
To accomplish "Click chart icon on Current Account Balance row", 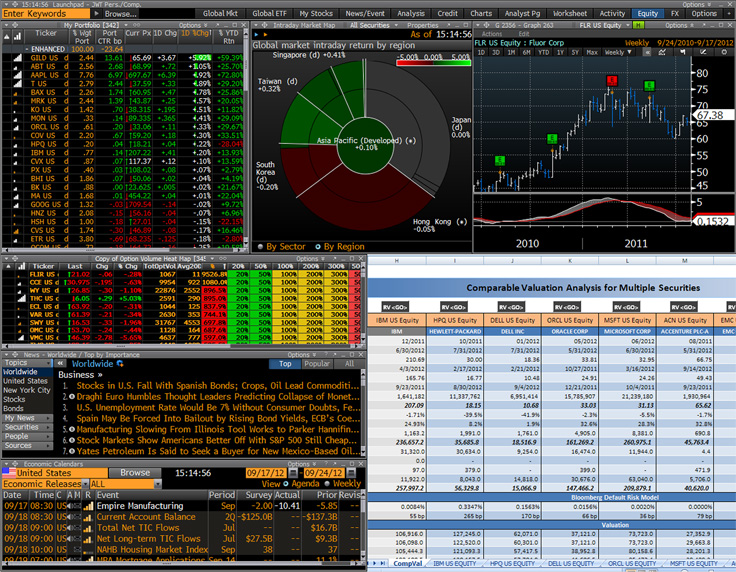I will (88, 517).
